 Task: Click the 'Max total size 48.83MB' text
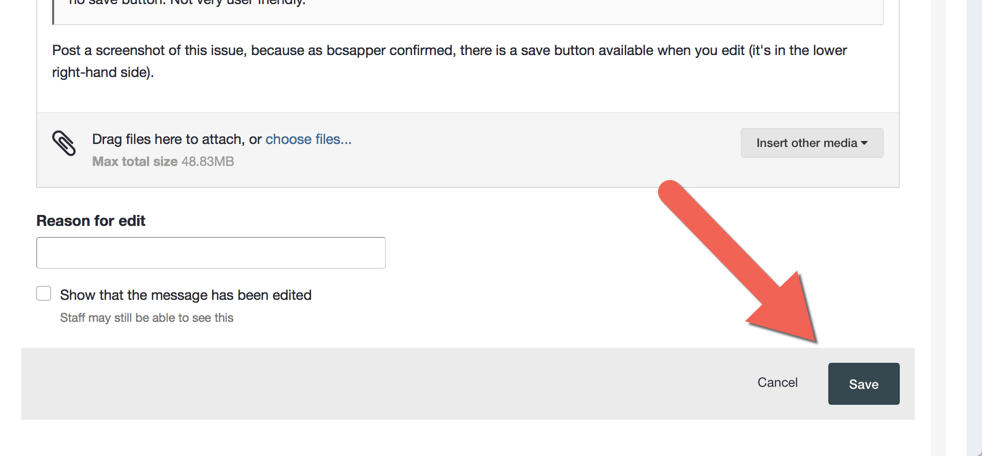pyautogui.click(x=163, y=161)
